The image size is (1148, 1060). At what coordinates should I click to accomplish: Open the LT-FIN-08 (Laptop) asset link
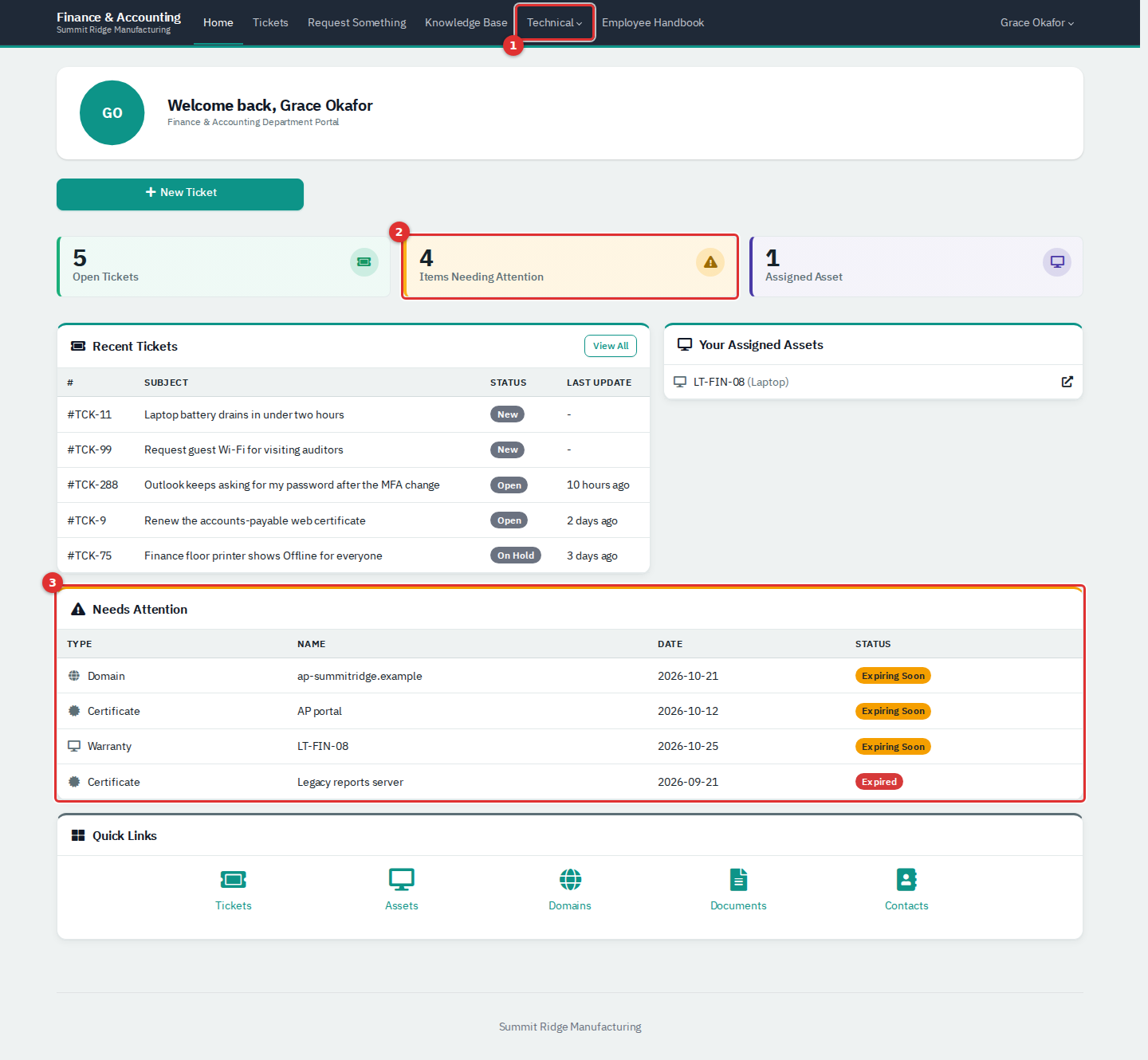[741, 382]
